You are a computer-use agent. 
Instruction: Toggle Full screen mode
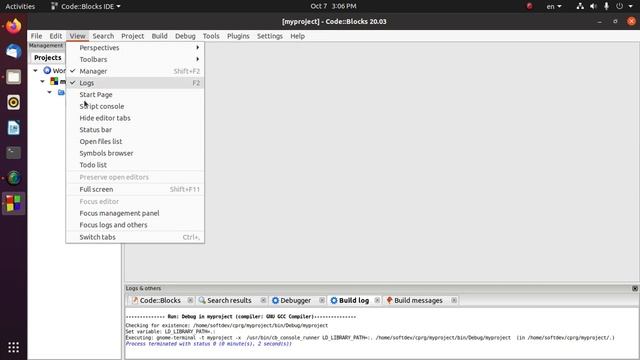point(135,189)
